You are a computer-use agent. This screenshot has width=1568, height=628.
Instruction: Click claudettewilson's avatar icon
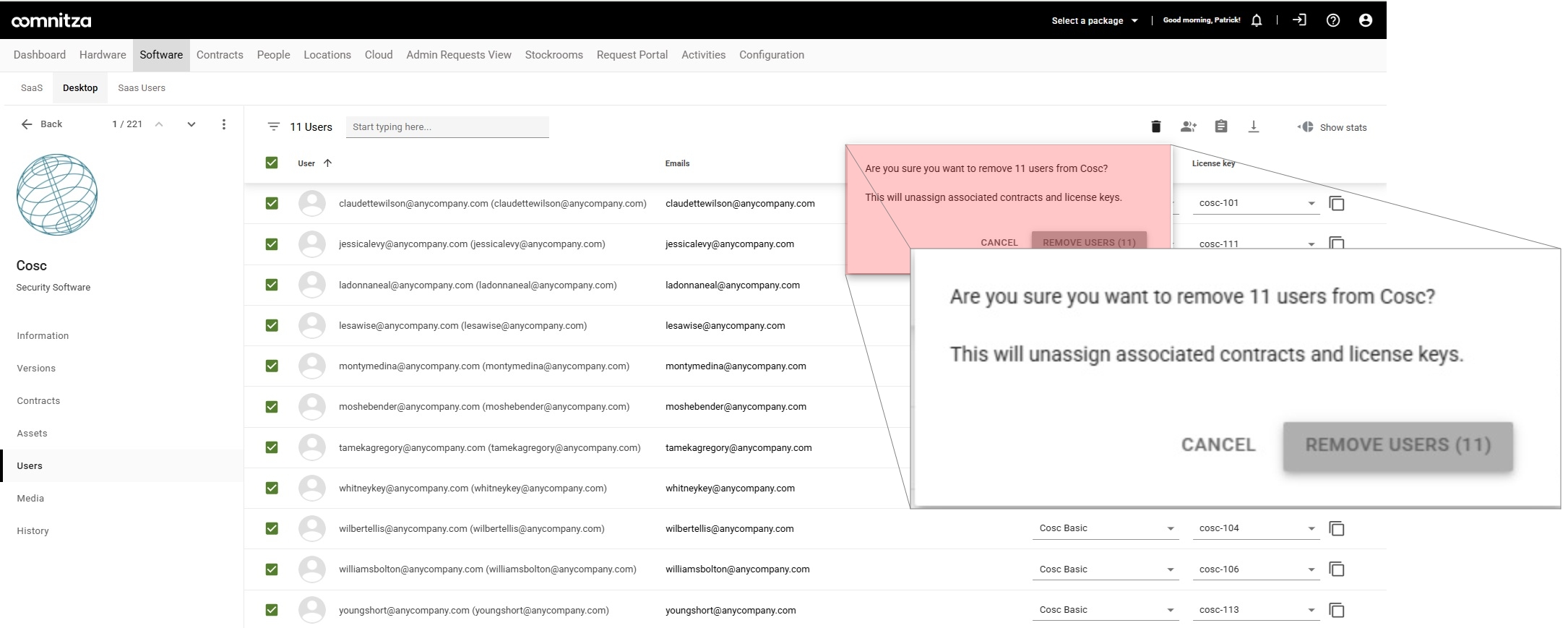pyautogui.click(x=312, y=204)
